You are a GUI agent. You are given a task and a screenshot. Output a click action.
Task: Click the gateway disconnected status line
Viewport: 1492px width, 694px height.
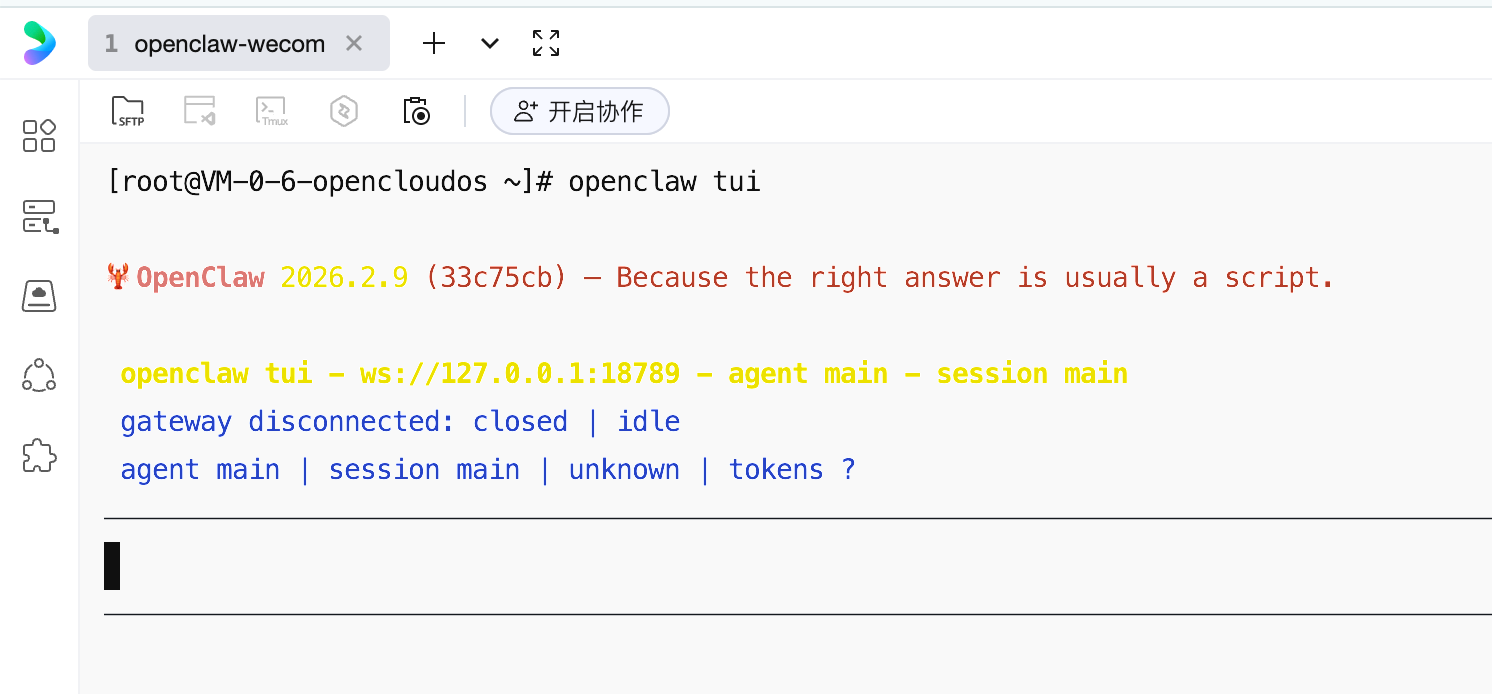click(400, 422)
